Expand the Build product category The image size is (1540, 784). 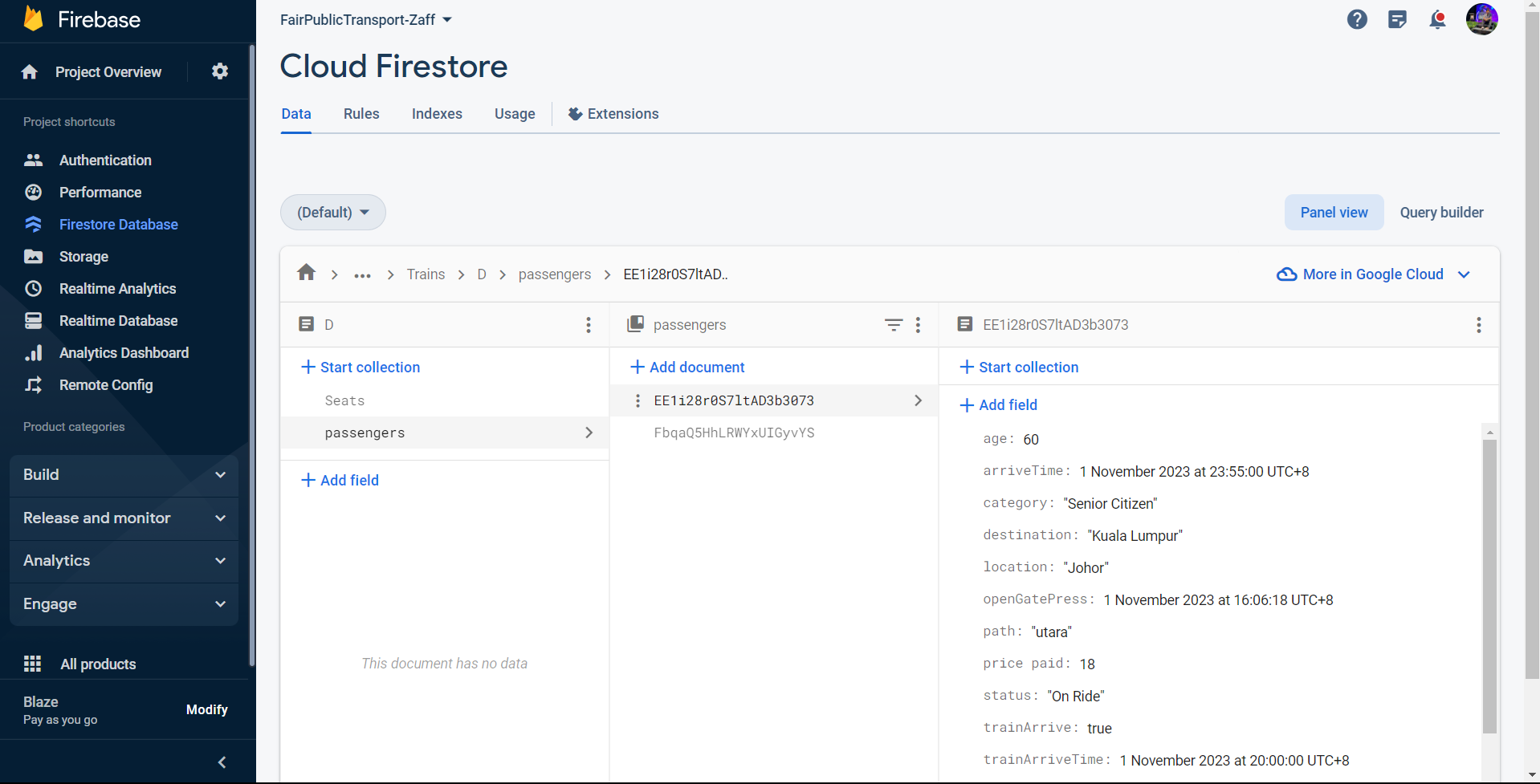(x=124, y=475)
